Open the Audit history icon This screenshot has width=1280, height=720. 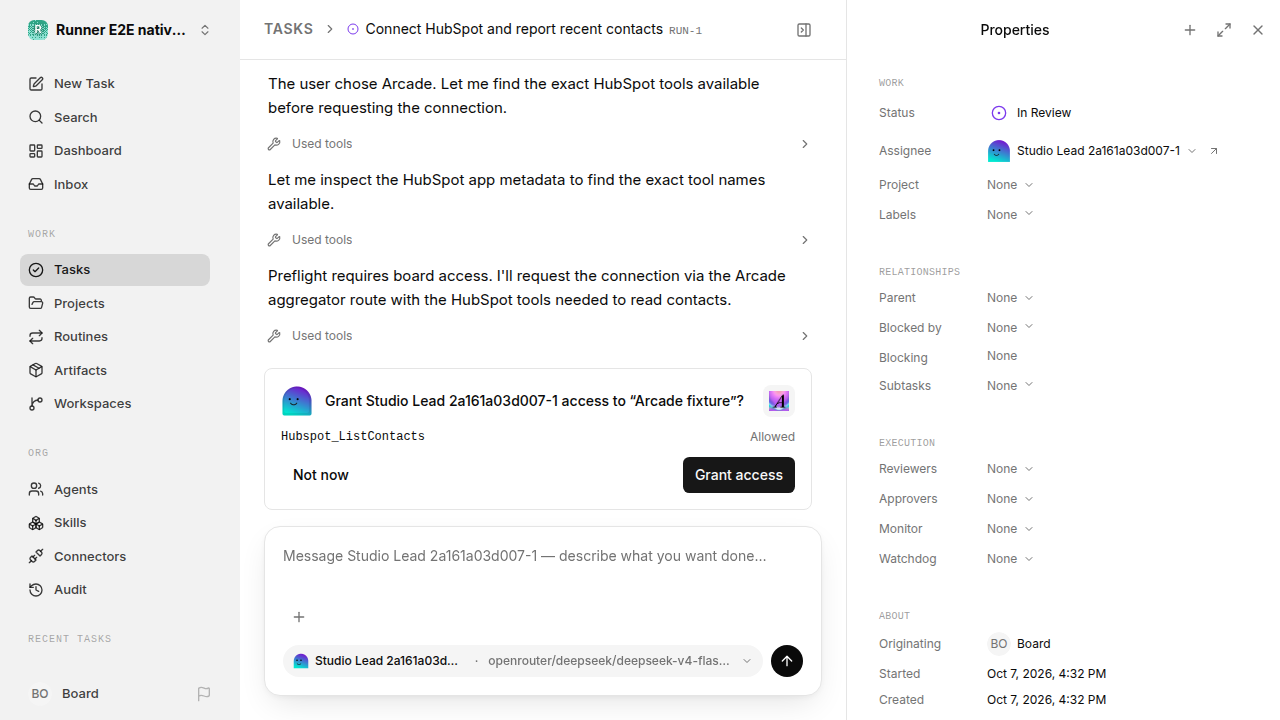tap(36, 590)
